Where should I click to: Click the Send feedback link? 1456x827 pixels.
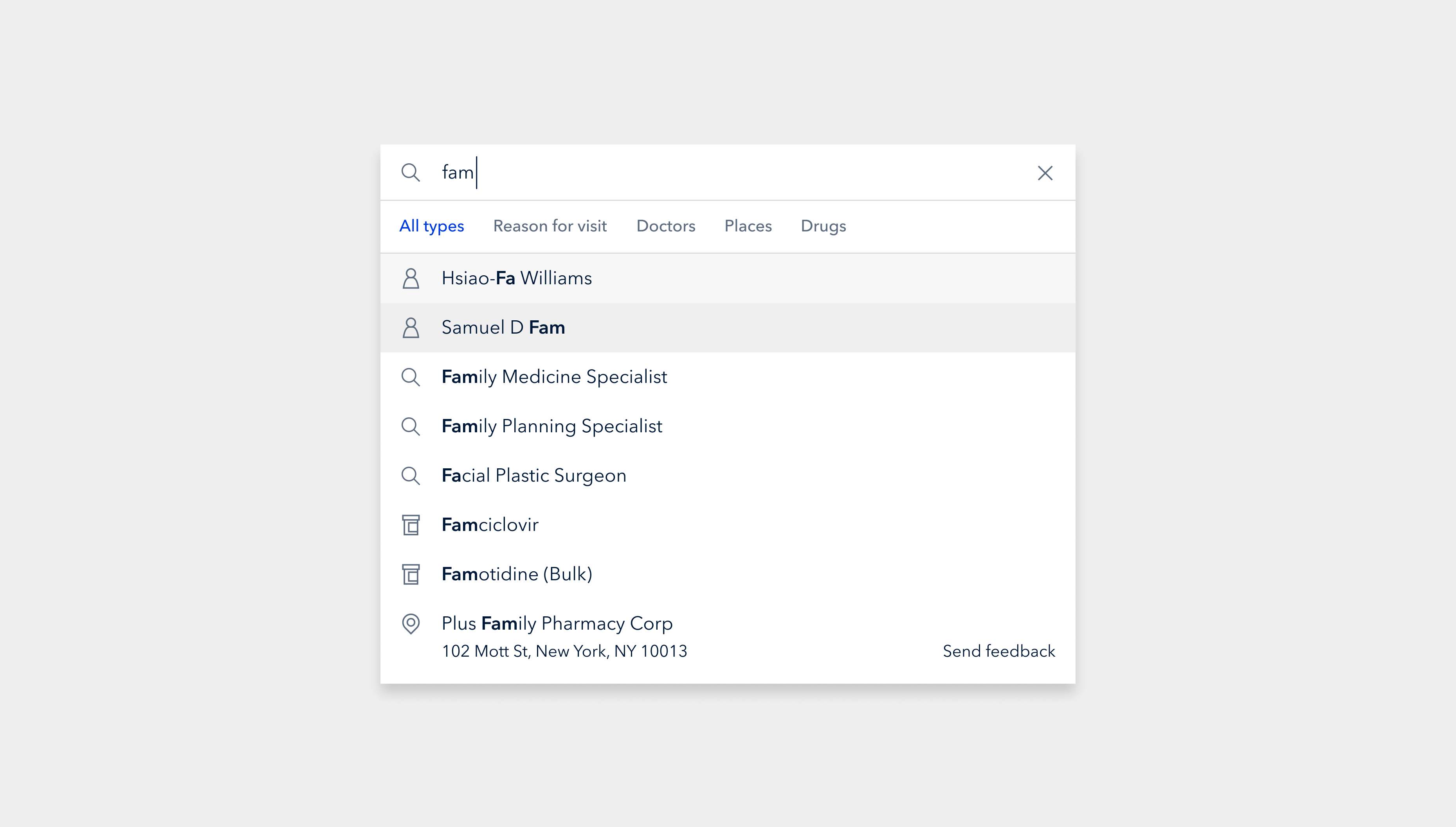998,651
